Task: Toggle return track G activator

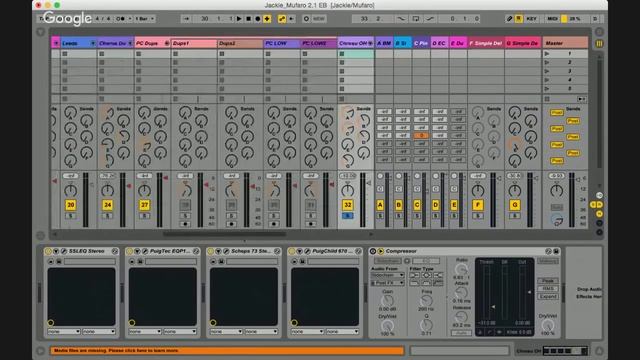Action: click(515, 205)
